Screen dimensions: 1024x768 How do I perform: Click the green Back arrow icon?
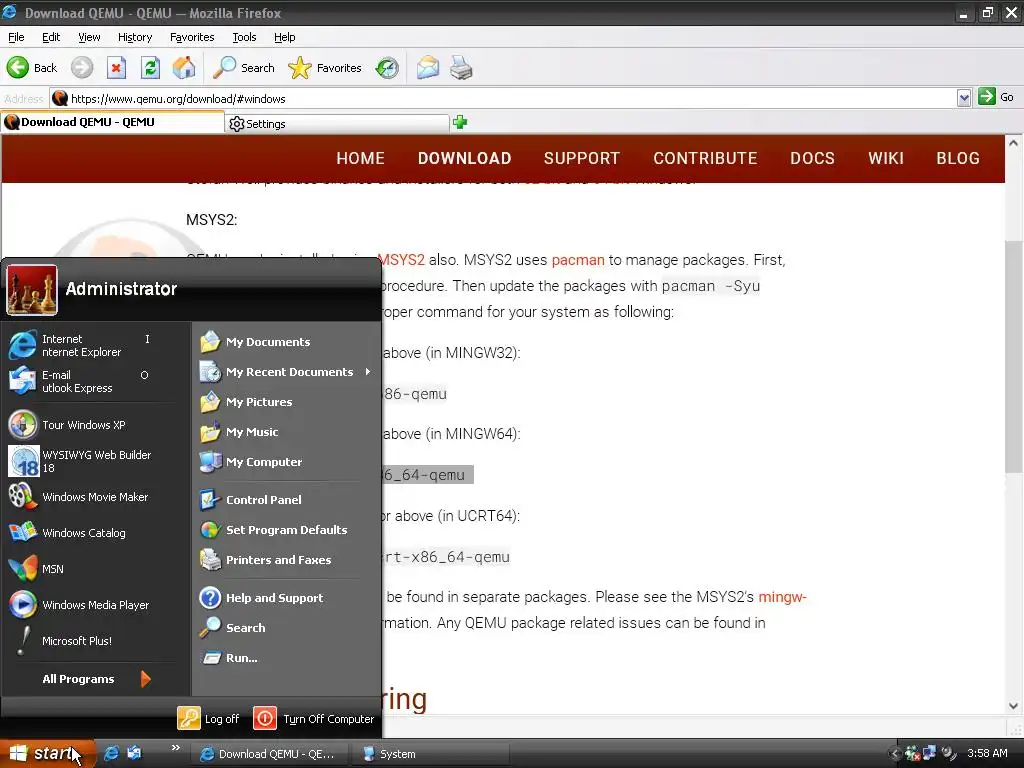pos(18,67)
